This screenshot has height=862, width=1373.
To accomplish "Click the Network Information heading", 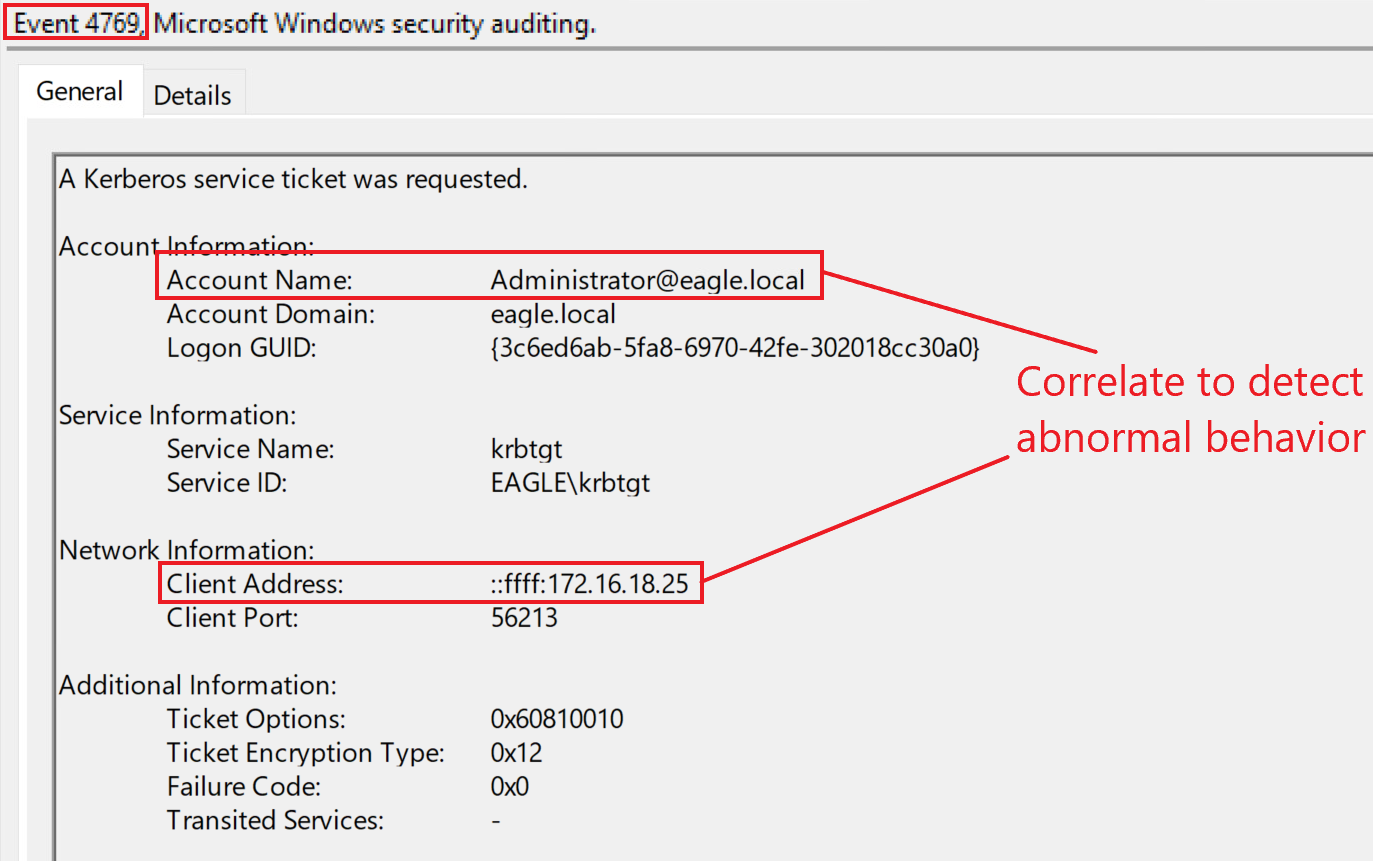I will coord(187,550).
